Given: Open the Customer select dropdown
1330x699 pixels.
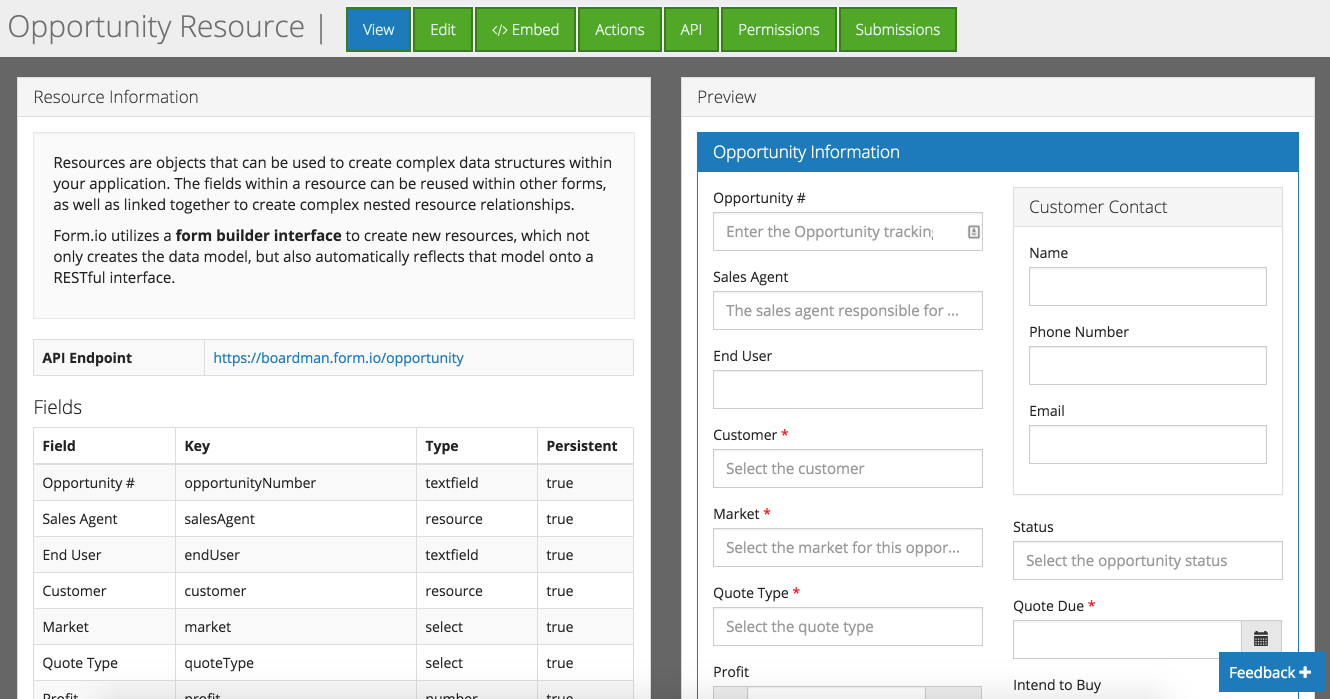Looking at the screenshot, I should click(847, 469).
